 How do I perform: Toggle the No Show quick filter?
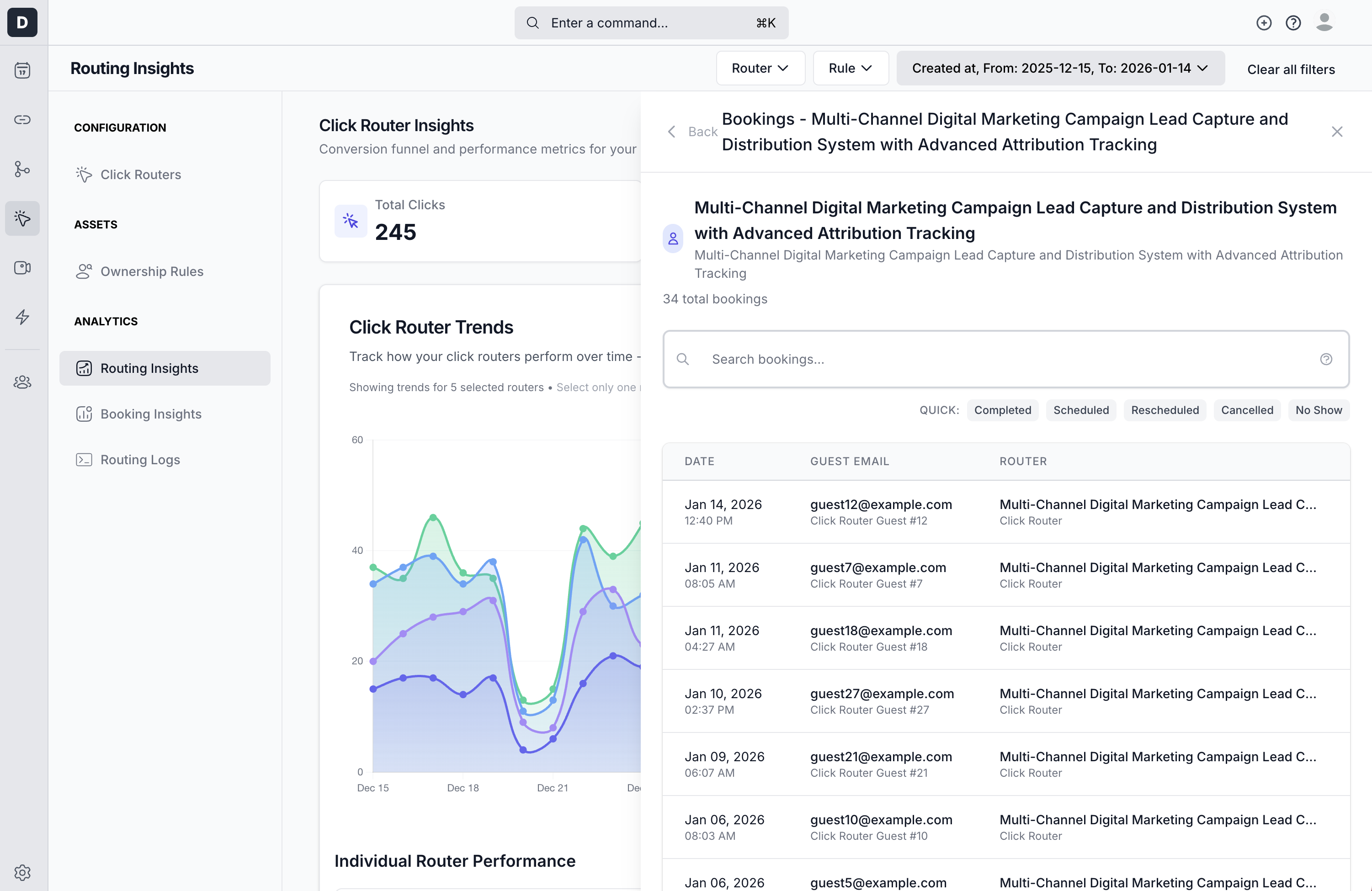(x=1319, y=410)
